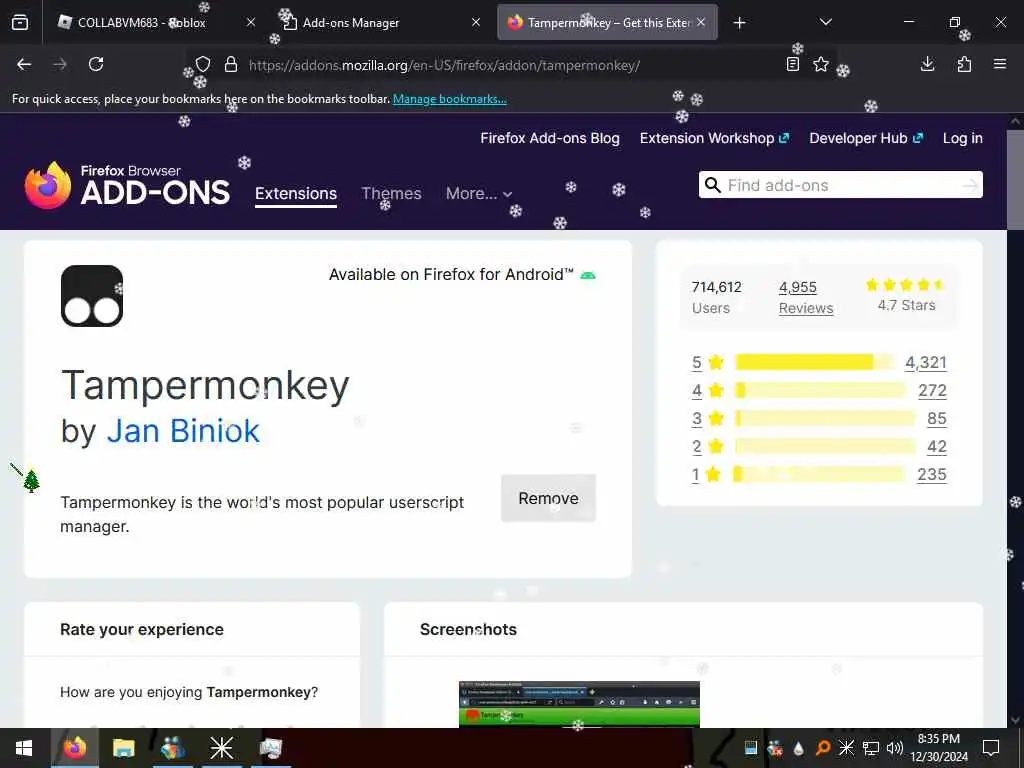Open the 235 one-star count

pos(932,475)
